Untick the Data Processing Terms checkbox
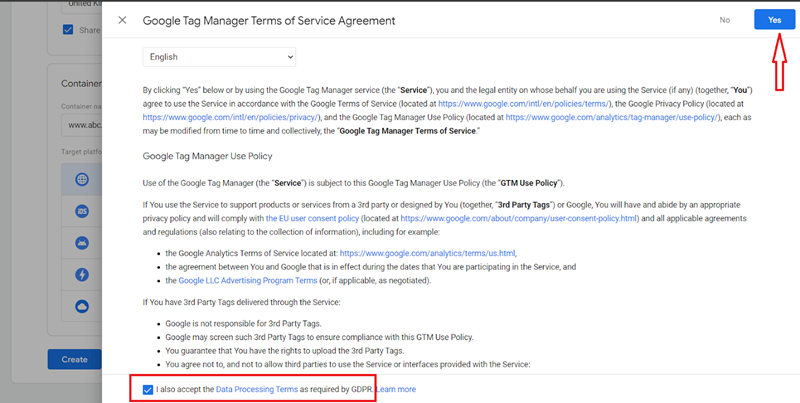 pos(148,390)
